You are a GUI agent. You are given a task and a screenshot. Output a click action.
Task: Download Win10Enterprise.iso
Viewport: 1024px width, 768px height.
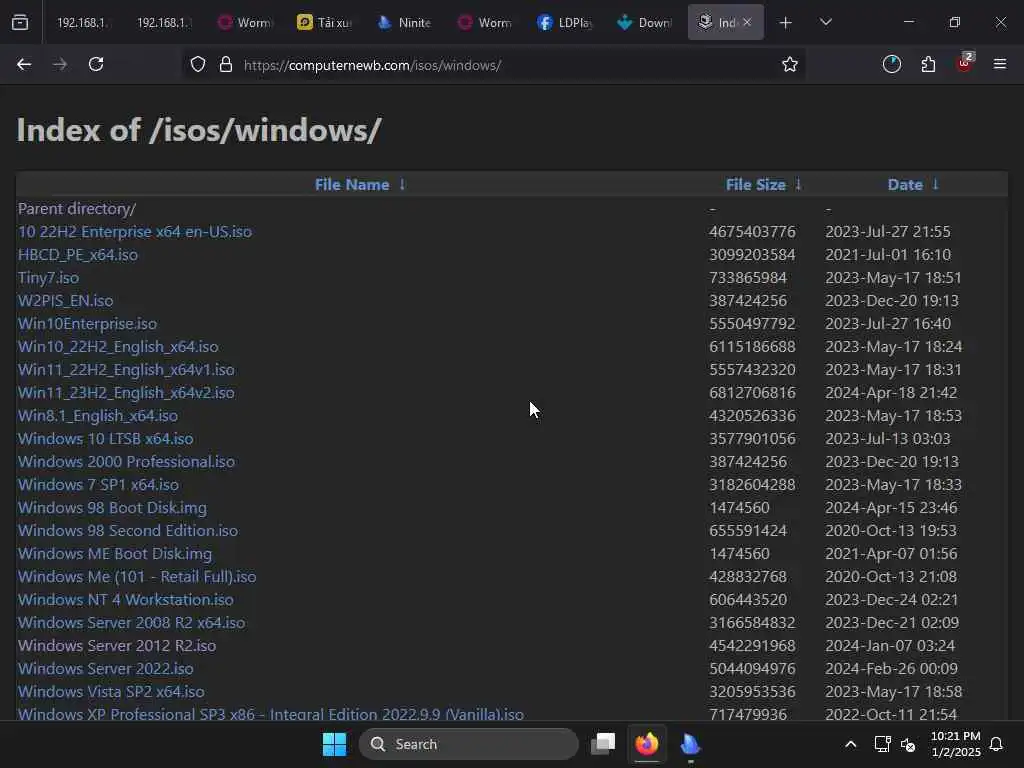coord(88,323)
